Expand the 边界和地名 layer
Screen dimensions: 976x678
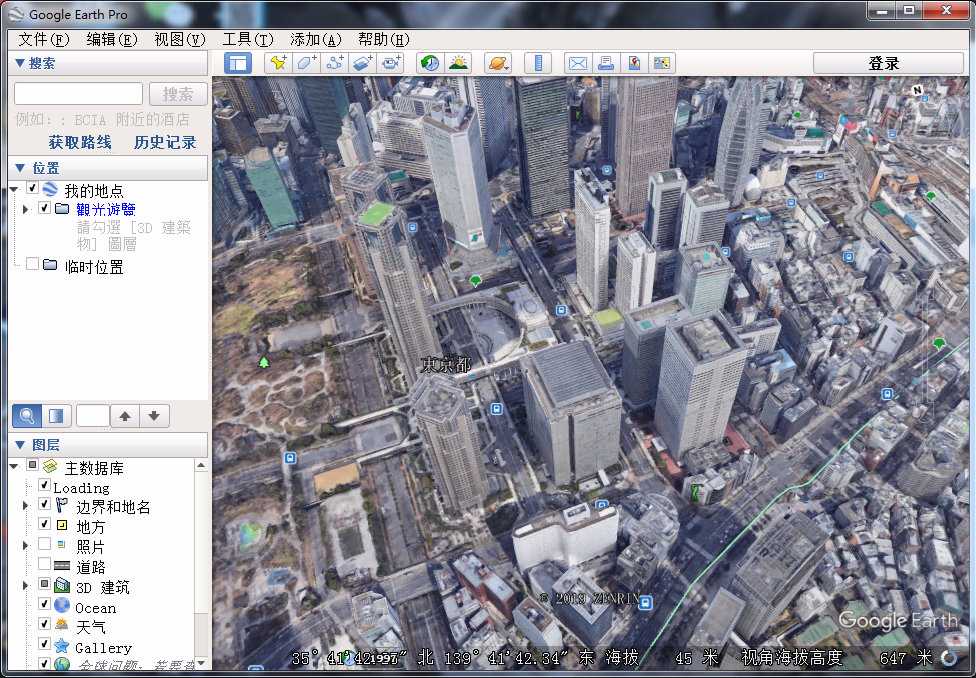tap(26, 506)
